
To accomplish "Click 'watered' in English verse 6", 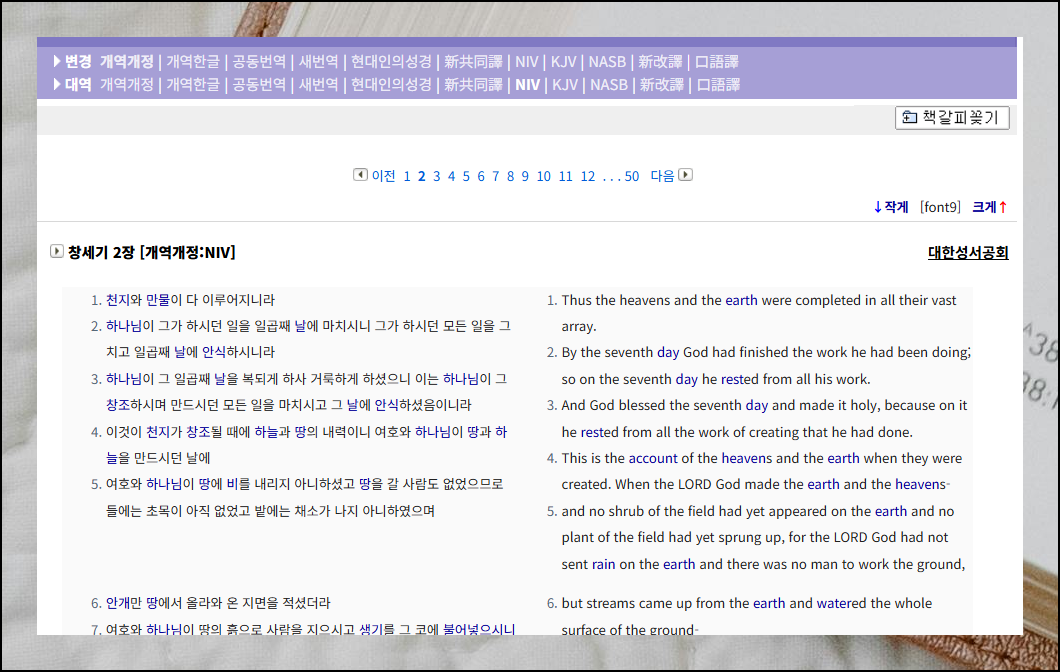I will pos(841,603).
